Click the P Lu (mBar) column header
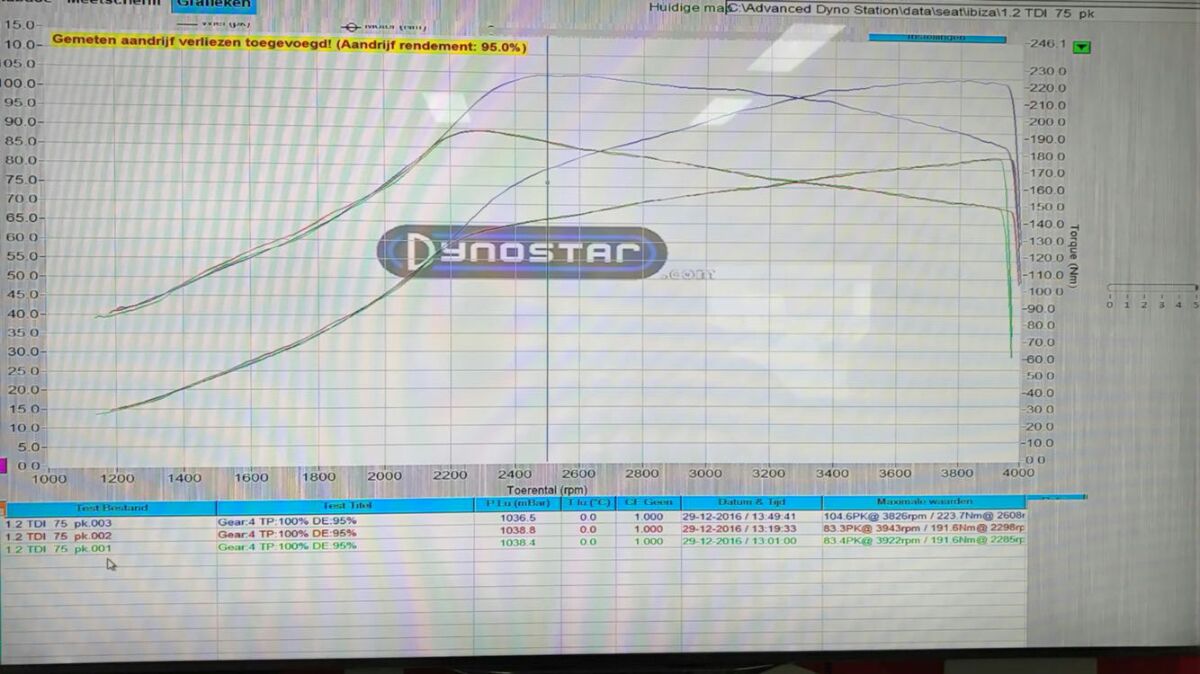The width and height of the screenshot is (1200, 674). coord(517,503)
